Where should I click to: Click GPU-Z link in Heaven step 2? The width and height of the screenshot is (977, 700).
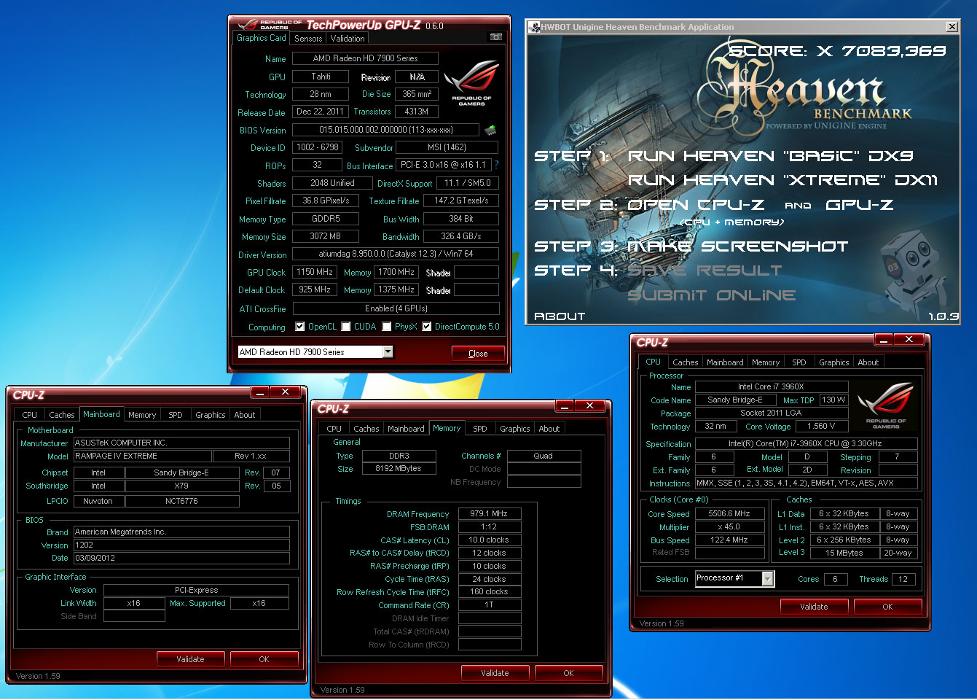pos(859,204)
